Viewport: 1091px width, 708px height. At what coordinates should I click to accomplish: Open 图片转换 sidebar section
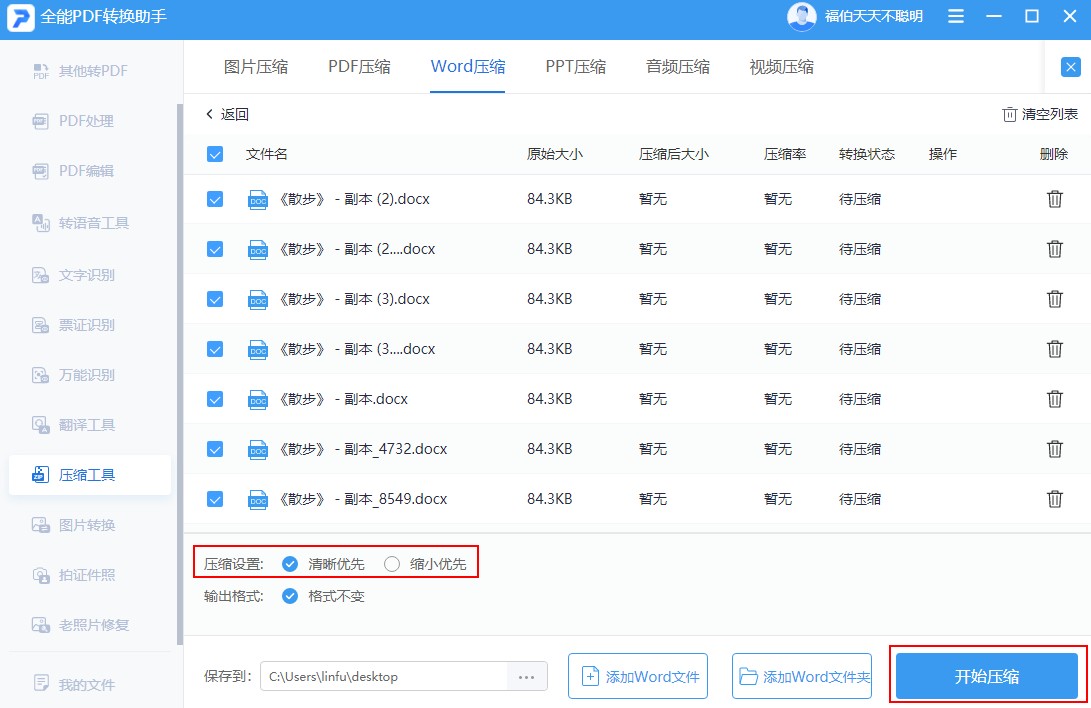pos(73,525)
